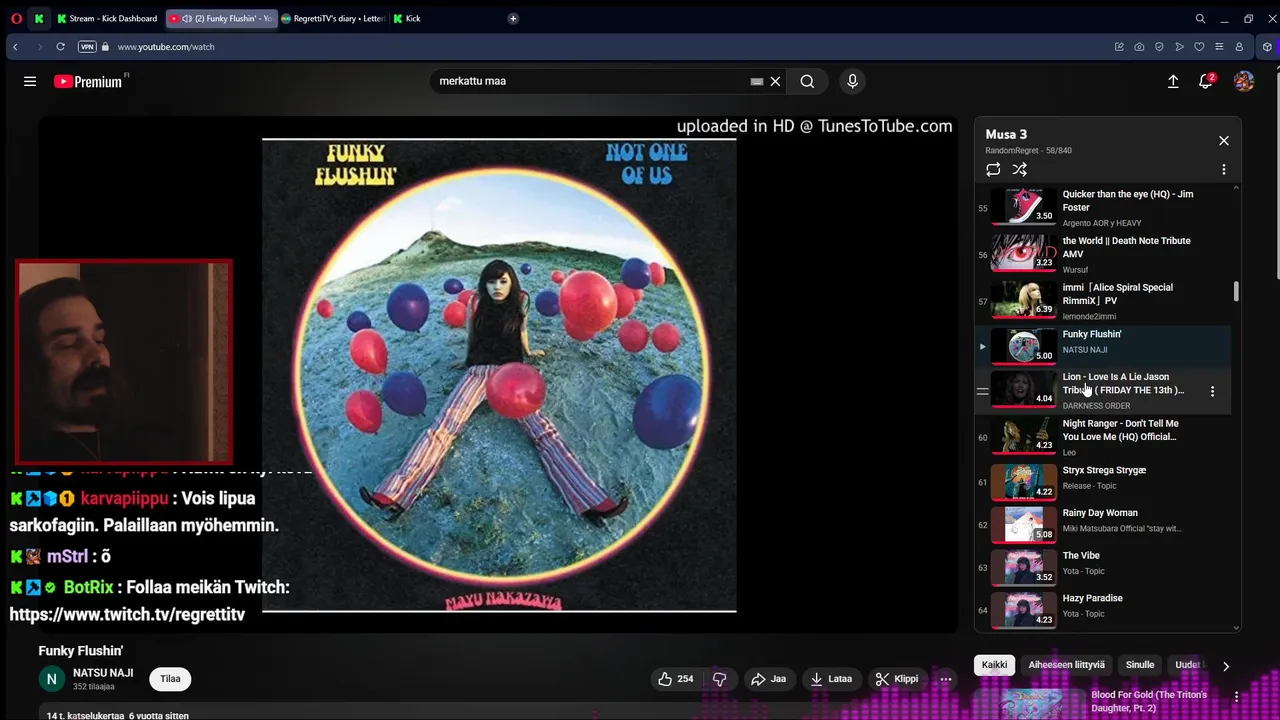Image resolution: width=1280 pixels, height=720 pixels.
Task: Open the pinned Kick tab icon
Action: pos(39,18)
